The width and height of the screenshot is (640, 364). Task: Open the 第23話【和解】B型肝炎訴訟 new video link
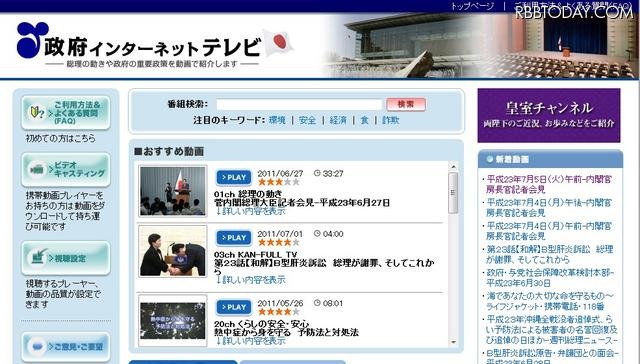(x=549, y=254)
